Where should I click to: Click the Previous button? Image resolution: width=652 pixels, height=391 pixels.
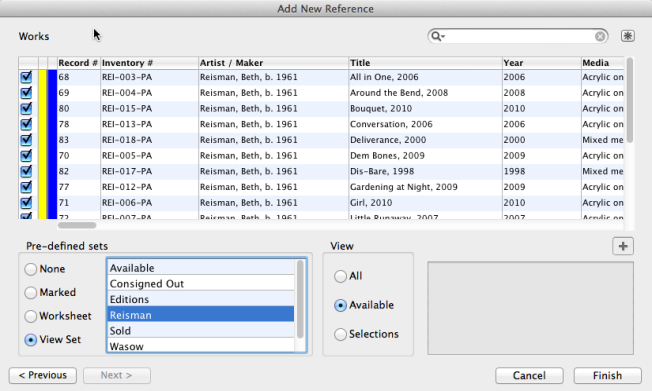click(43, 375)
